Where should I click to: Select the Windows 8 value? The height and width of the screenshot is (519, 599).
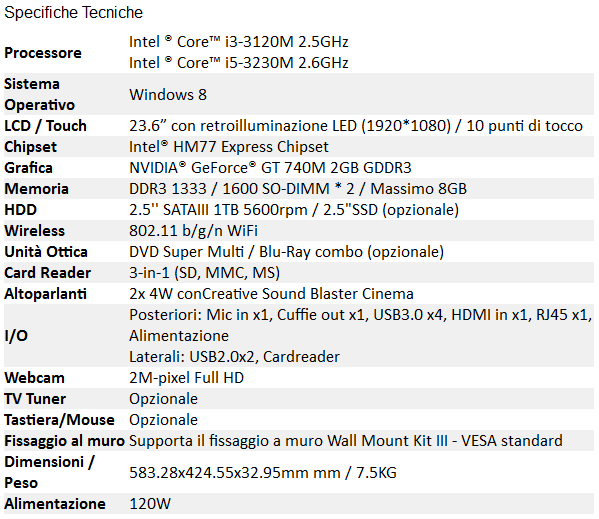168,95
